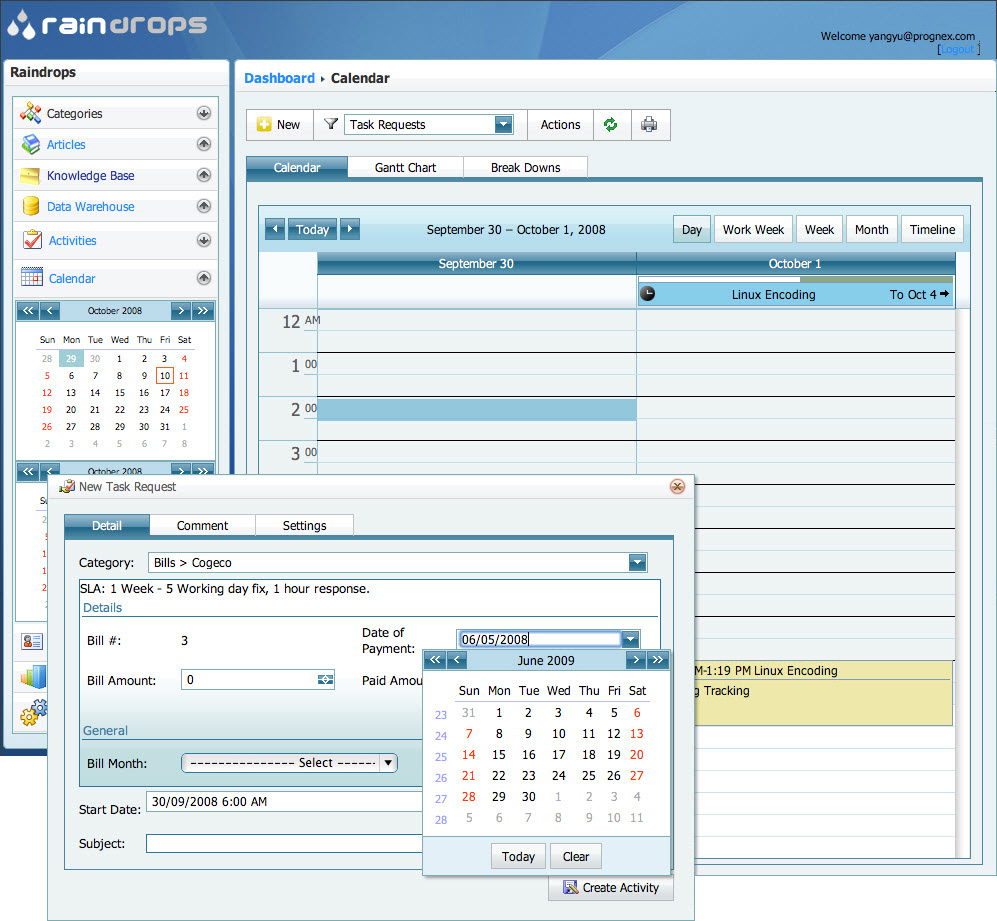Click the Articles icon in sidebar
This screenshot has height=921, width=997.
(30, 145)
